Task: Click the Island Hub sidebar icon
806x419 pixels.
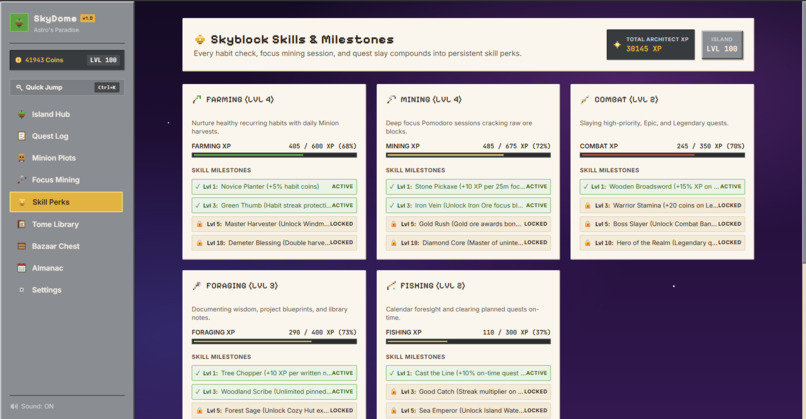Action: tap(22, 114)
